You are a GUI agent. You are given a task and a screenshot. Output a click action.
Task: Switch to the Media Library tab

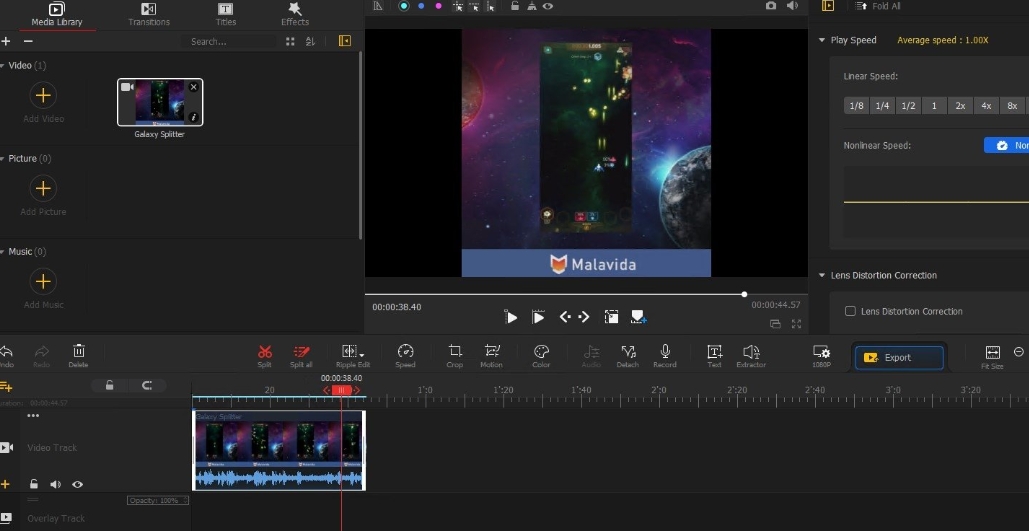pyautogui.click(x=57, y=14)
